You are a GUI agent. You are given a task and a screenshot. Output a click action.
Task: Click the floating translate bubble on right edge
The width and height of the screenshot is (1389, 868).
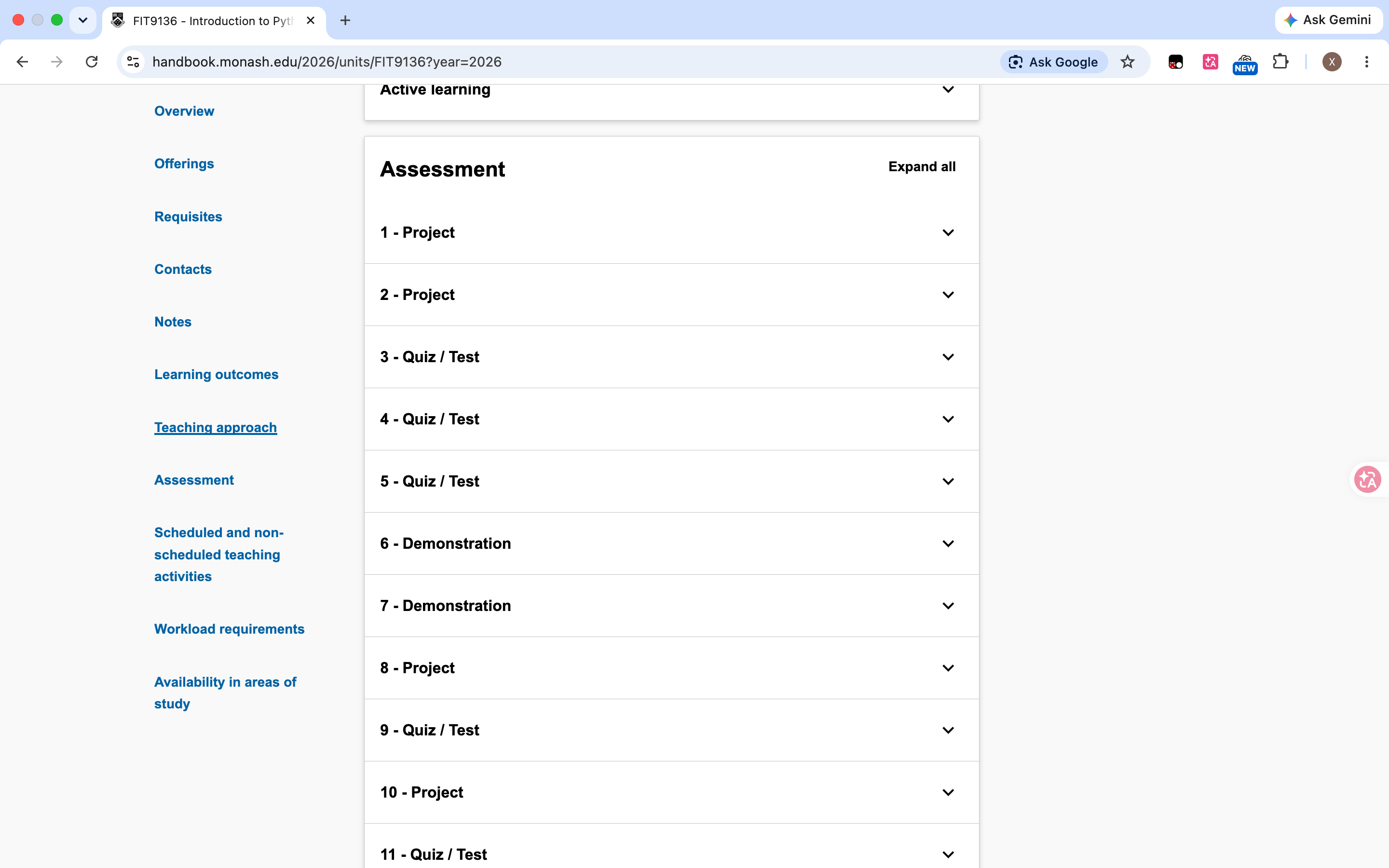pos(1368,479)
